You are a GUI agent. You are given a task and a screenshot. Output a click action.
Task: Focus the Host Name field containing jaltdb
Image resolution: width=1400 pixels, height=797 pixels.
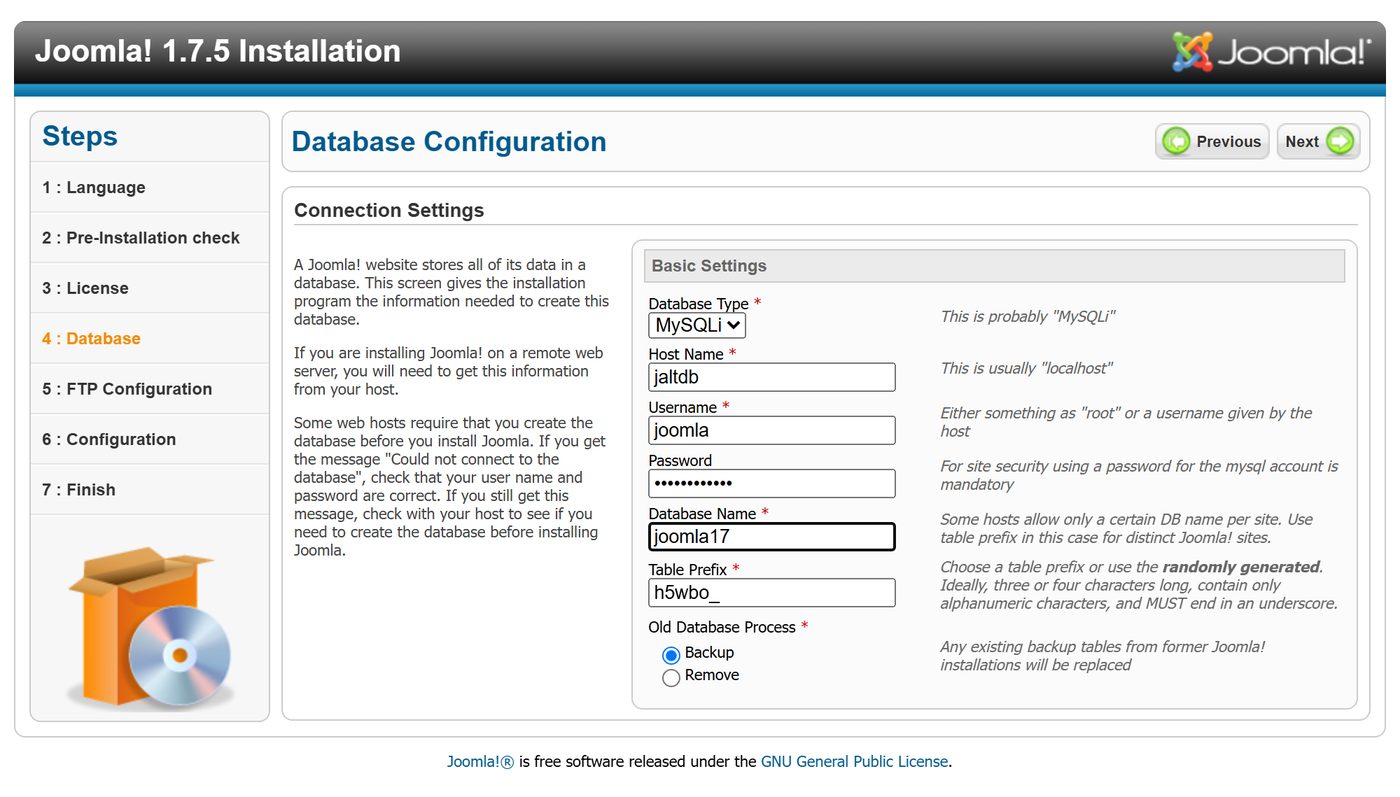pyautogui.click(x=772, y=377)
